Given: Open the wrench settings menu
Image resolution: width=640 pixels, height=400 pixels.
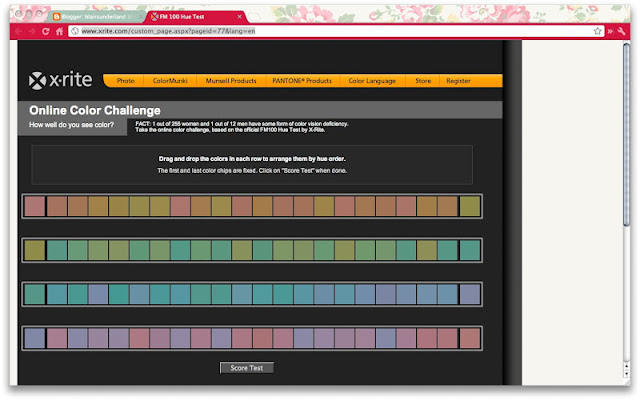Looking at the screenshot, I should [x=621, y=31].
